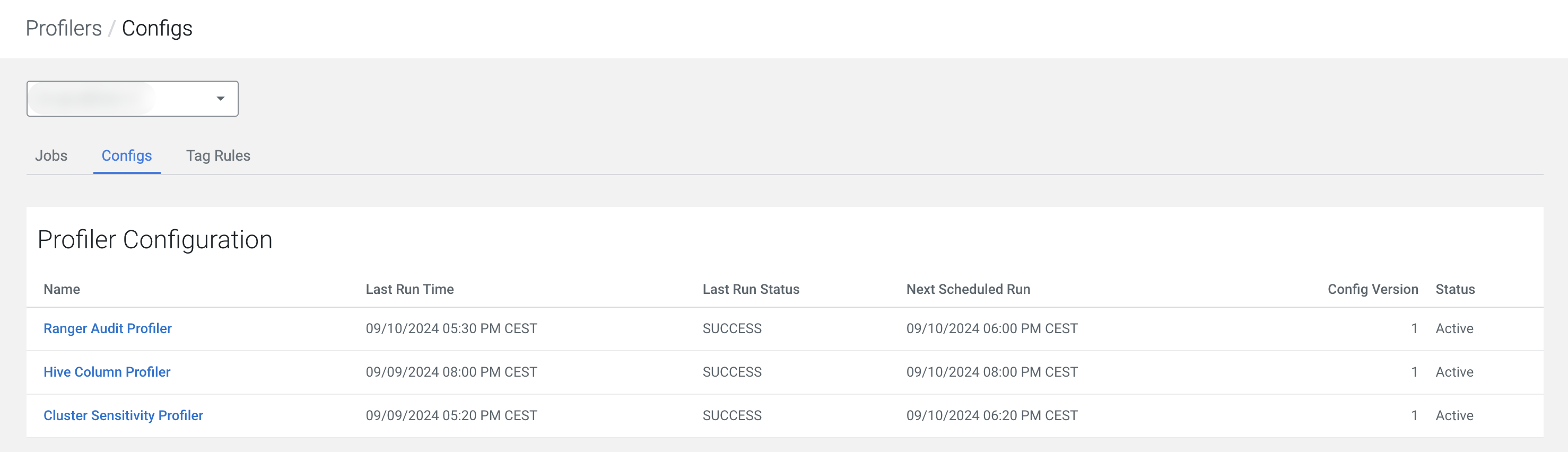Go to Profilers in the breadcrumb
1568x452 pixels.
click(63, 29)
